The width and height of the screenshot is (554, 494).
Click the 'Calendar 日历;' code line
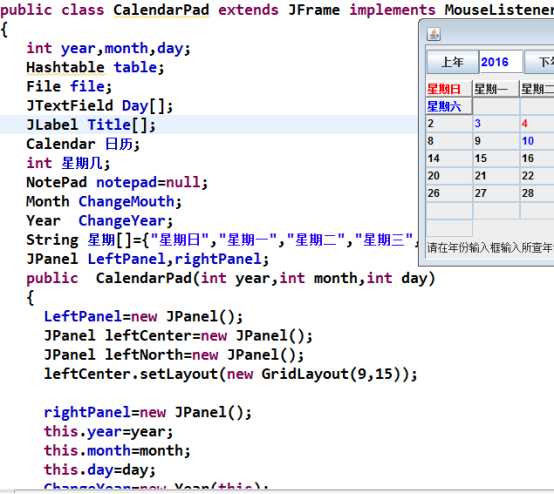83,144
